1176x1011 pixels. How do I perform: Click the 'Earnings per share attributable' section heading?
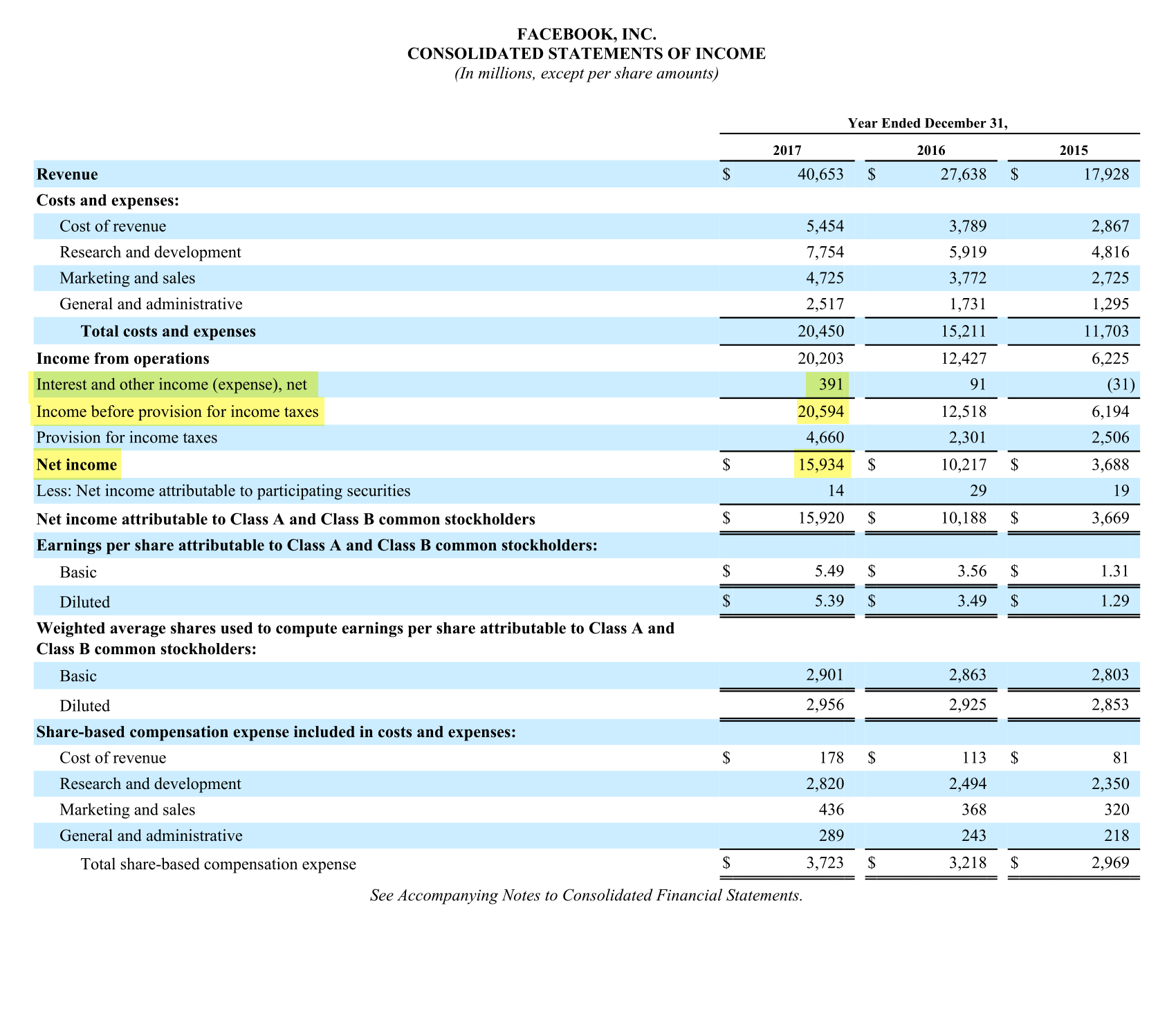[x=317, y=546]
